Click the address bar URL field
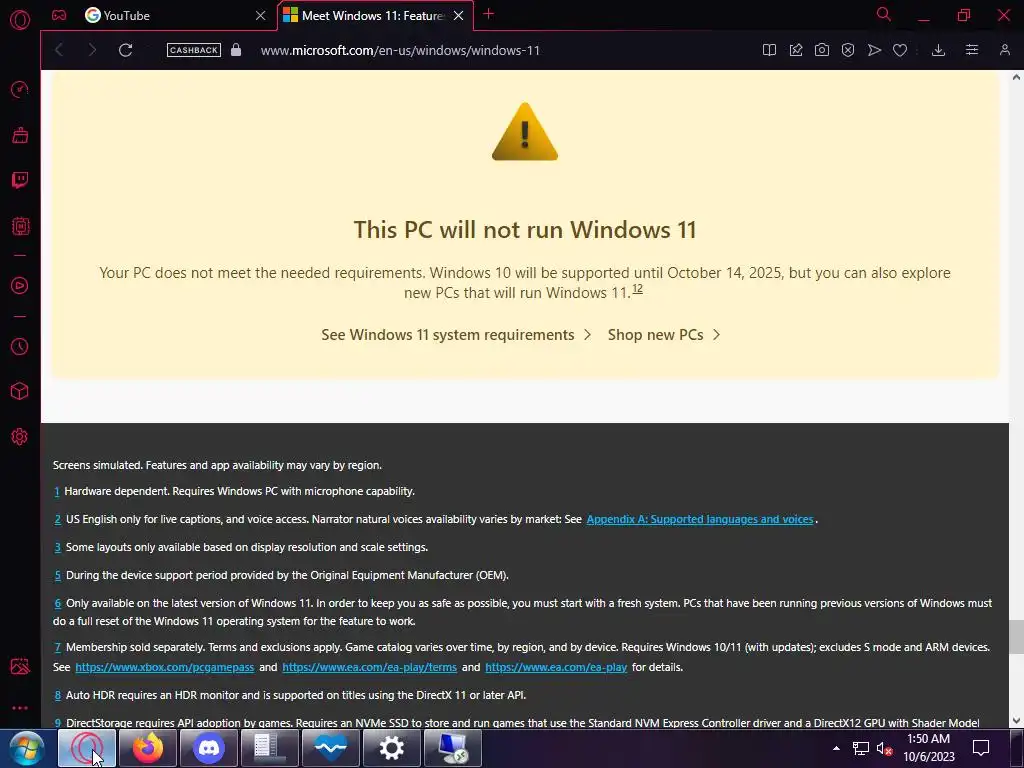Image resolution: width=1024 pixels, height=768 pixels. (x=400, y=50)
